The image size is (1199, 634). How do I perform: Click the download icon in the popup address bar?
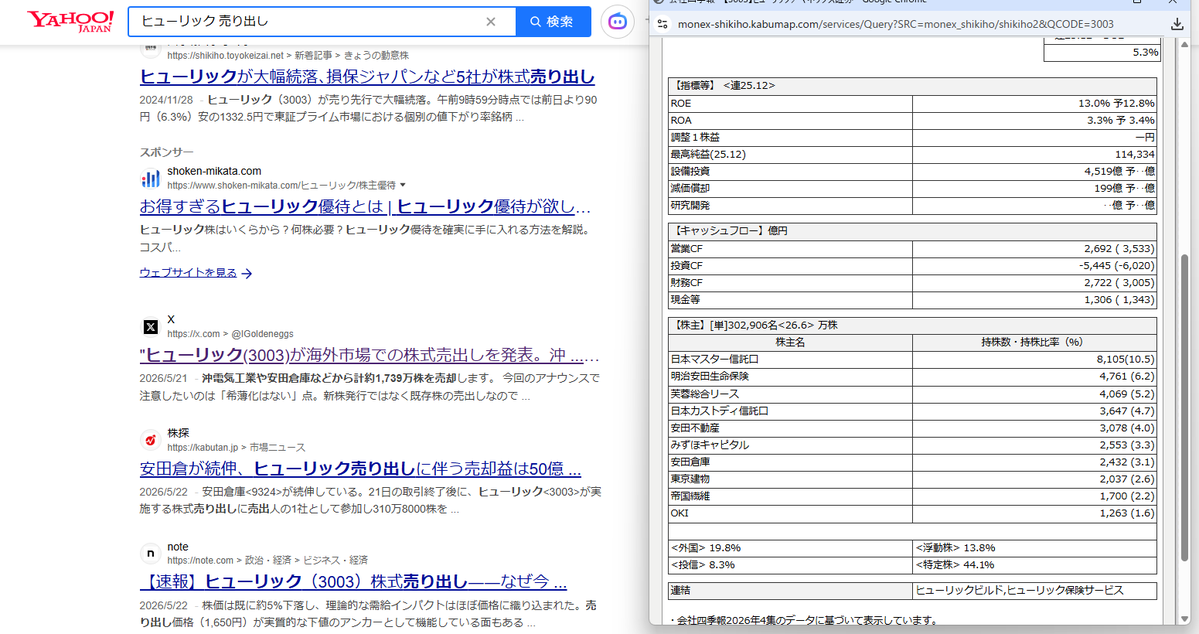tap(1177, 24)
